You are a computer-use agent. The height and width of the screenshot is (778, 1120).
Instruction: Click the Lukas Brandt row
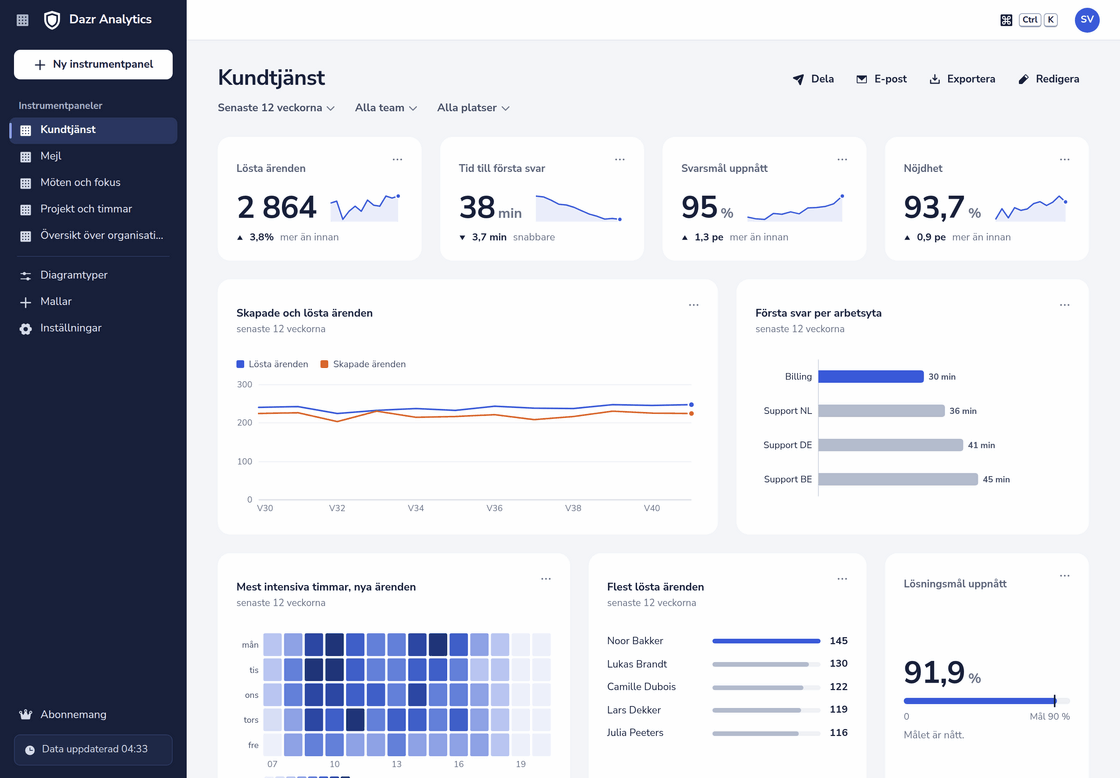[727, 664]
